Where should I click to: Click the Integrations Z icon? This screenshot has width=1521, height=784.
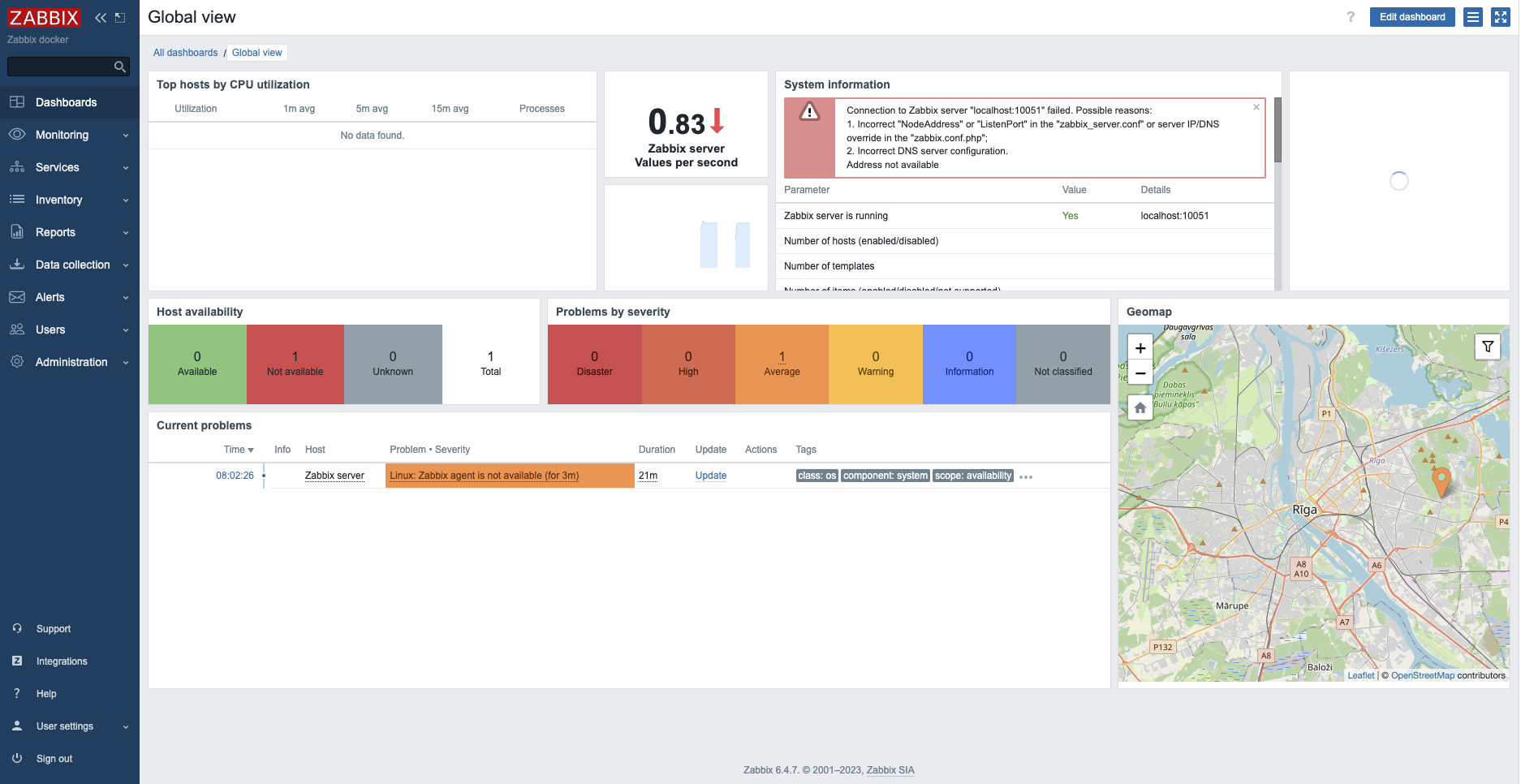[x=17, y=661]
